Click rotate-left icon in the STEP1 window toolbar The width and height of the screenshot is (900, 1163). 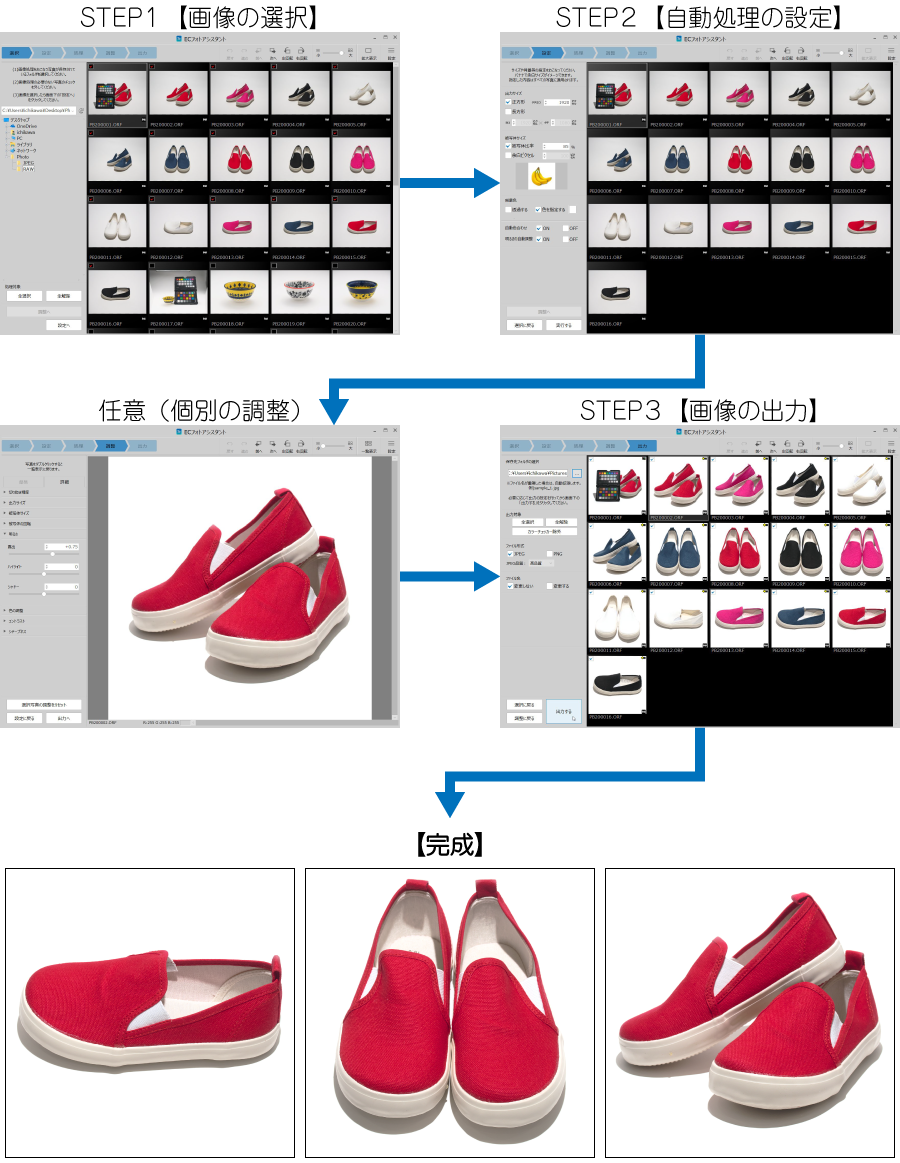[286, 51]
